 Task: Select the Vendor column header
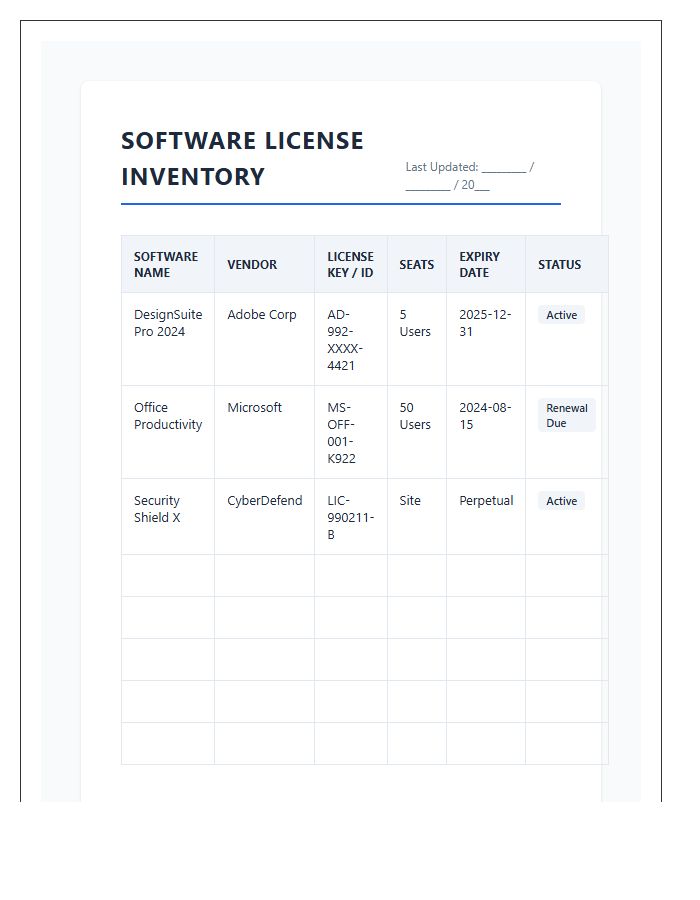tap(265, 265)
